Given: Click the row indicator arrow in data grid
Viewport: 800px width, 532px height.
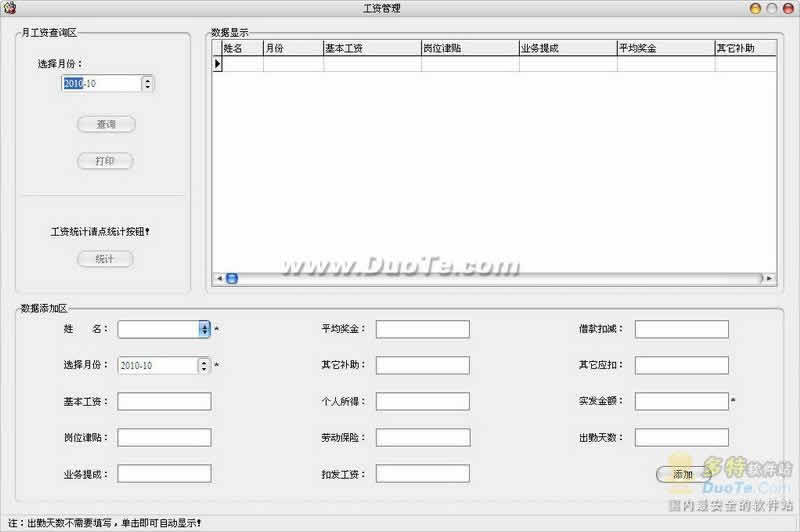Looking at the screenshot, I should [217, 64].
